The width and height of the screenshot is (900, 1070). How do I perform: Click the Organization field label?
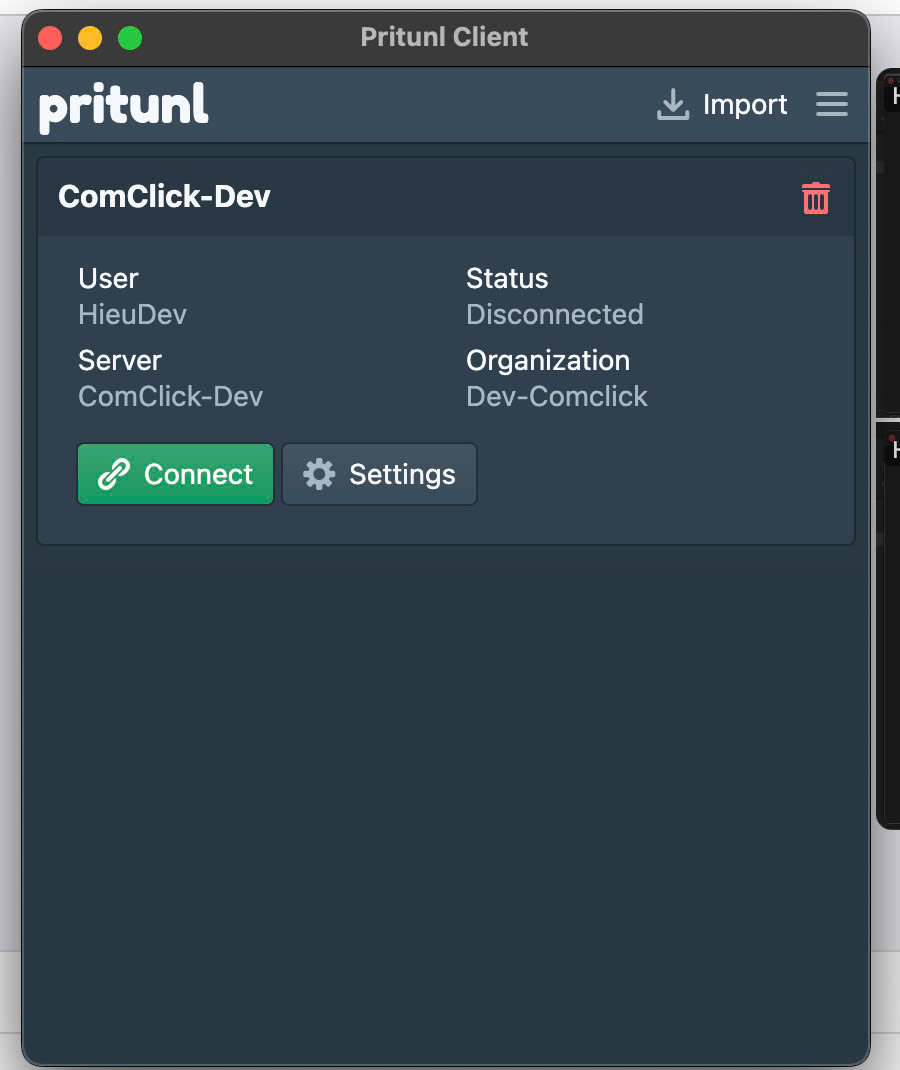pyautogui.click(x=548, y=361)
